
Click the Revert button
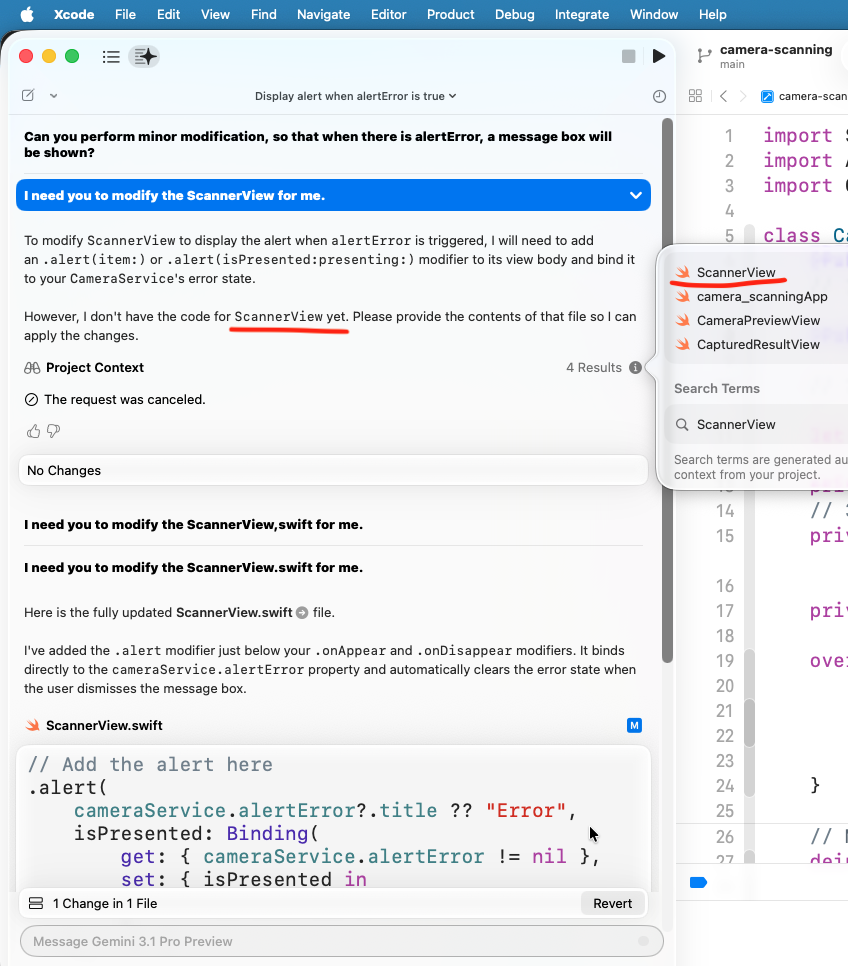coord(612,903)
